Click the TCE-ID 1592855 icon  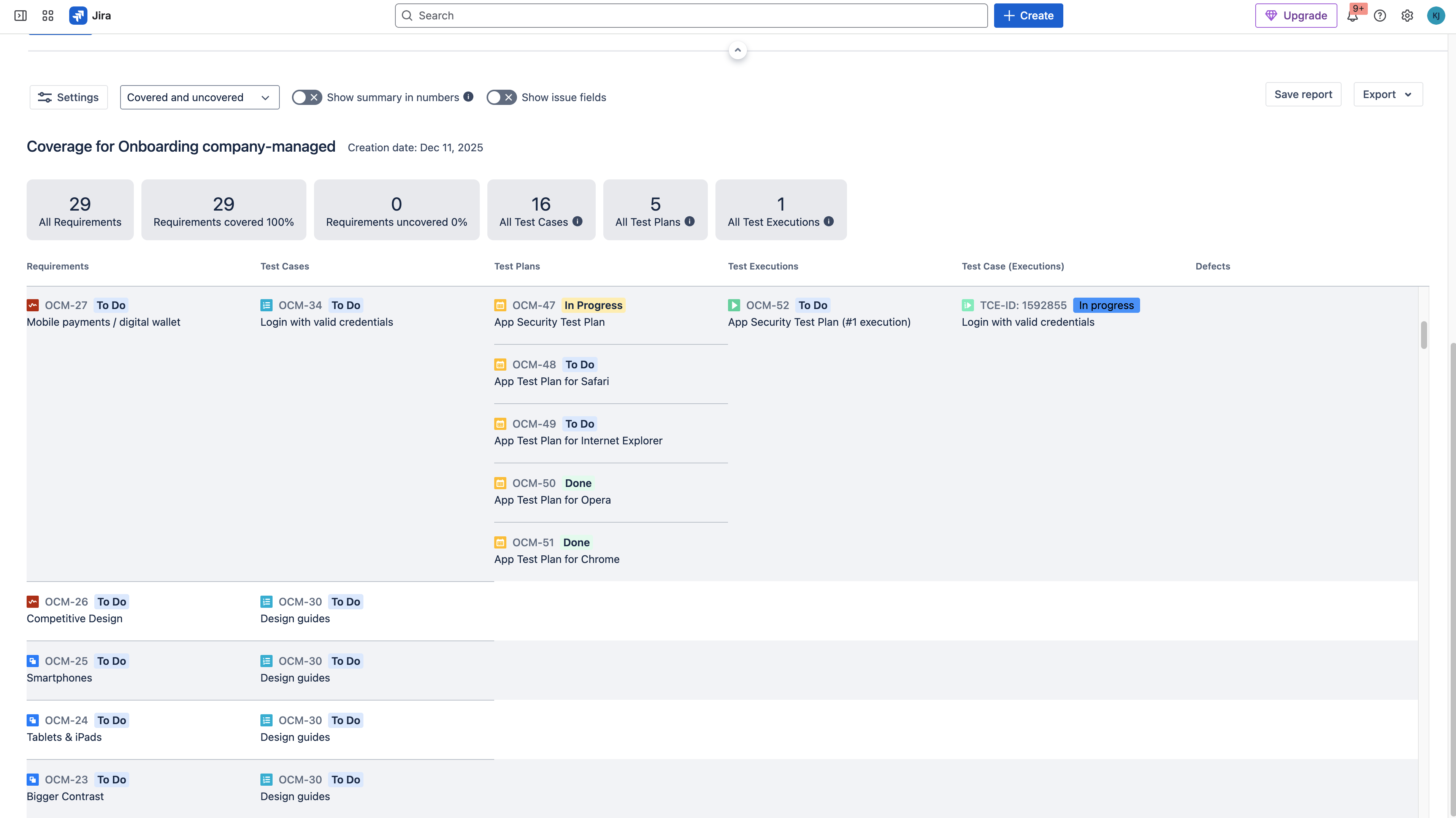(967, 305)
